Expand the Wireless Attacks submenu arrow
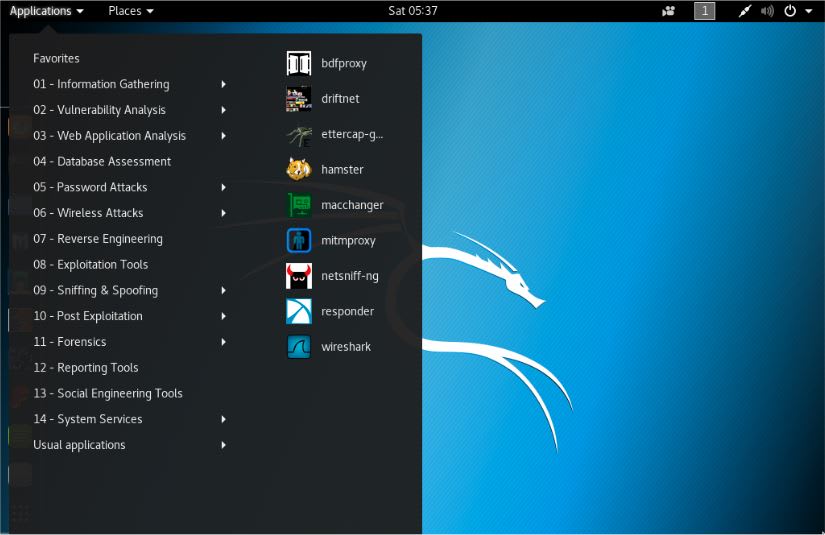 coord(224,213)
